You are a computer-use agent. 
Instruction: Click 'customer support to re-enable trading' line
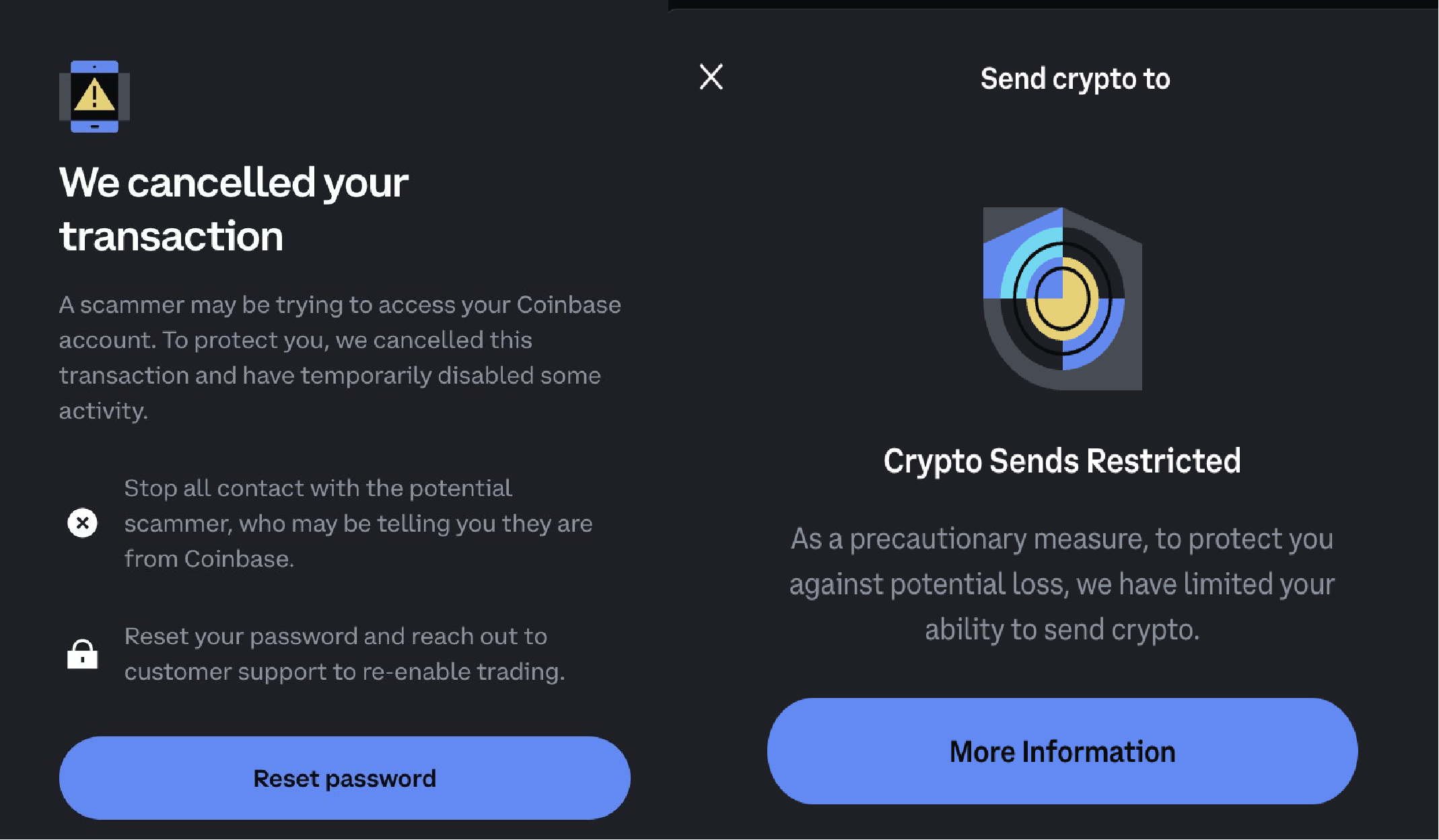pyautogui.click(x=345, y=672)
